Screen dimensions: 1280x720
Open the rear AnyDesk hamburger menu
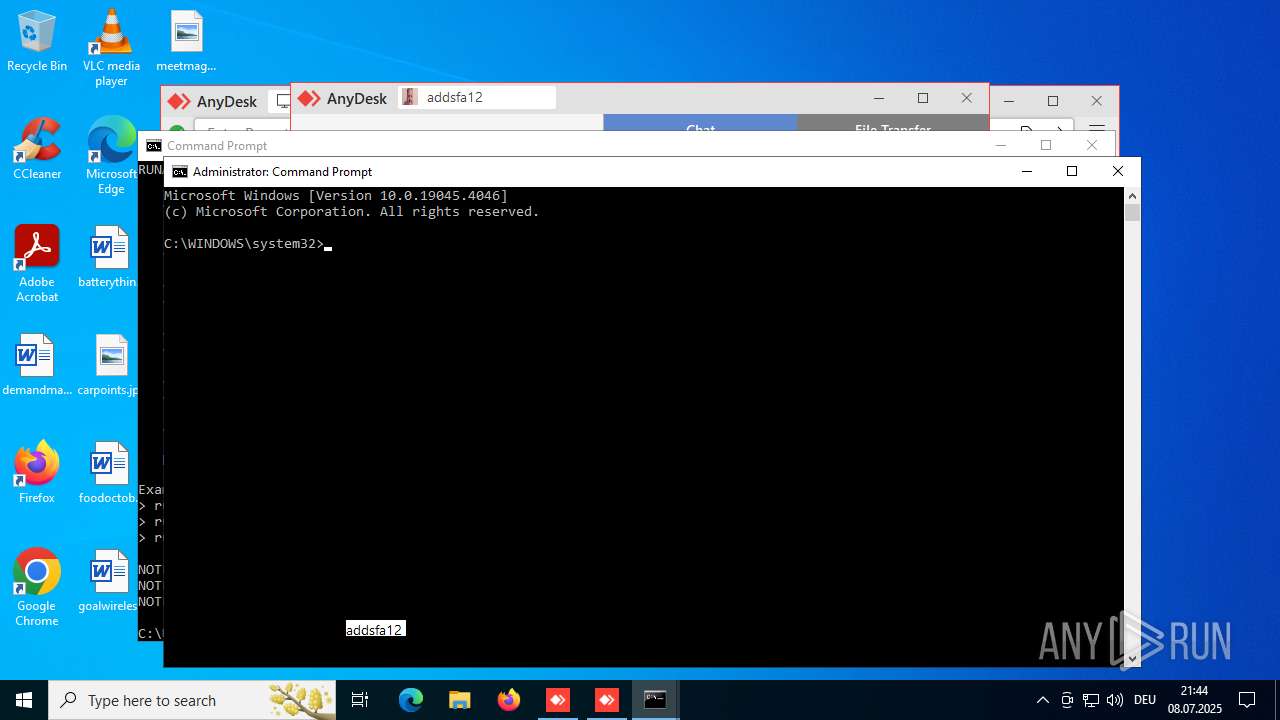pyautogui.click(x=1097, y=128)
